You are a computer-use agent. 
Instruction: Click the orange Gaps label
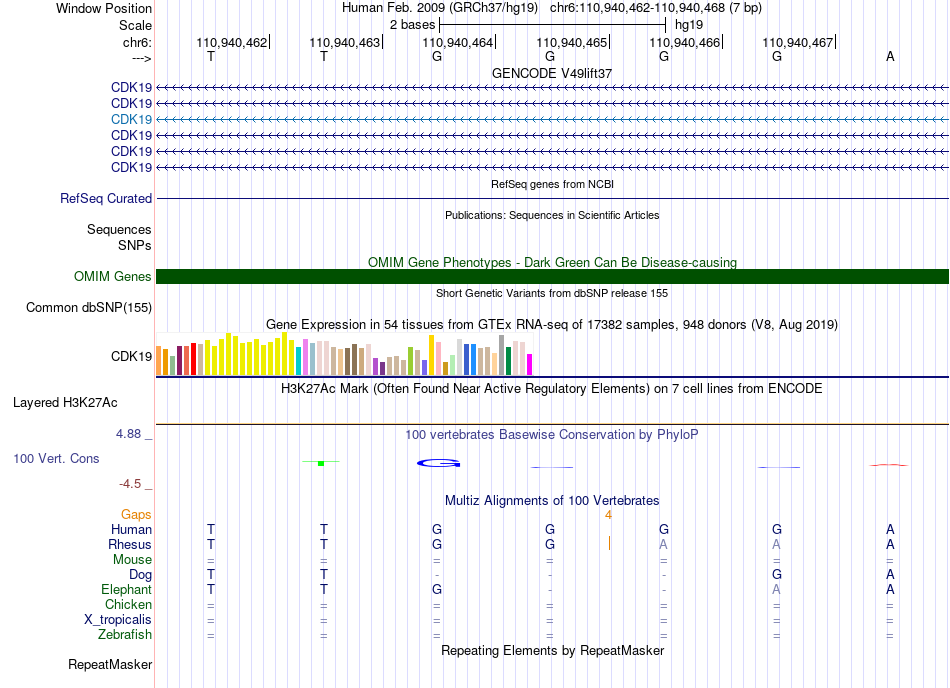point(136,514)
